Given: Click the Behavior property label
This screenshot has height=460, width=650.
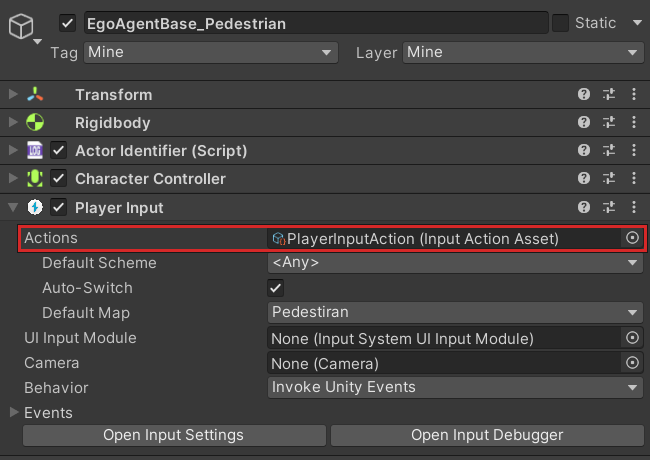Looking at the screenshot, I should 56,388.
